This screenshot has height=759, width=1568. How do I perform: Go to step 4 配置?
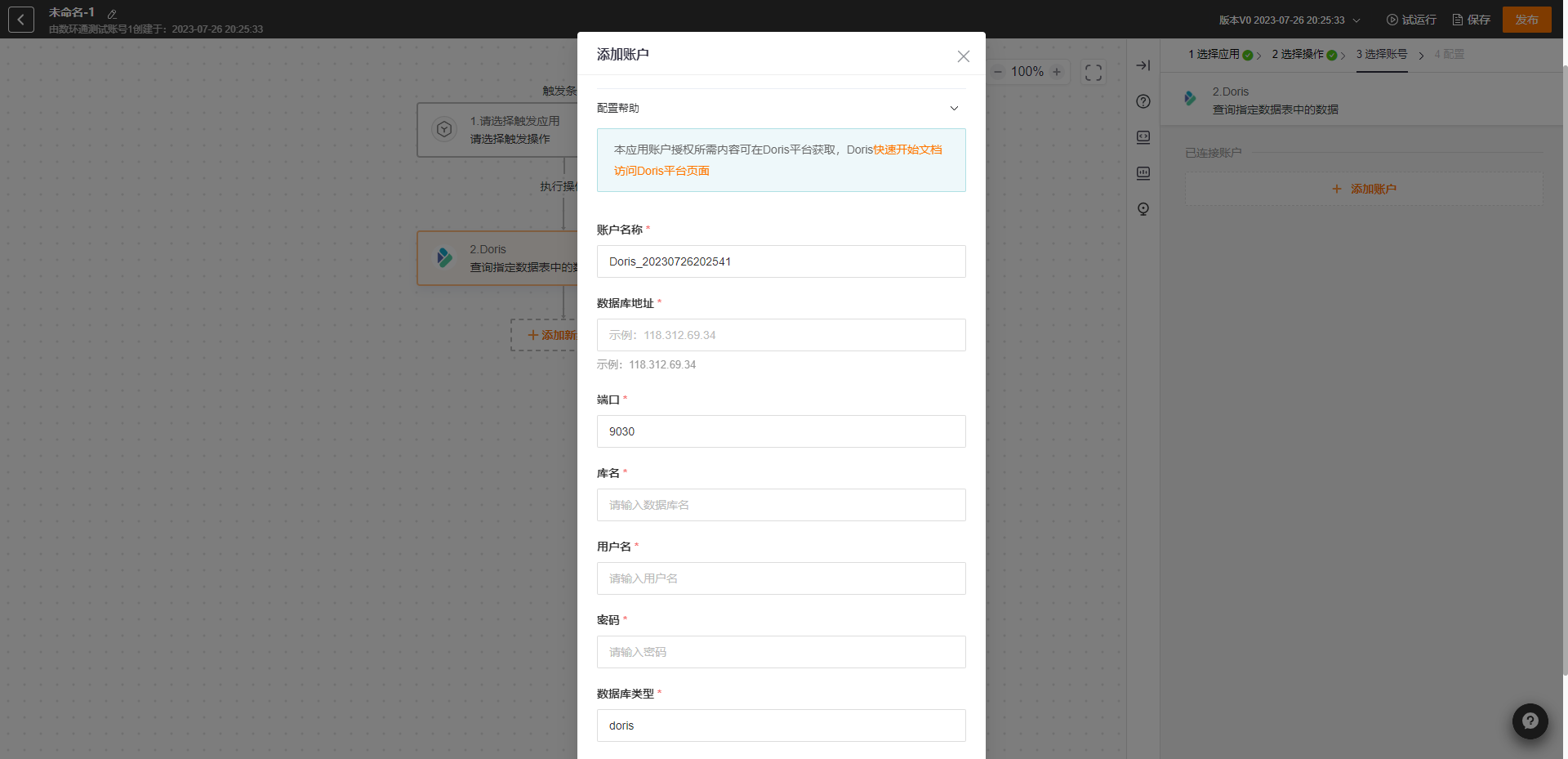point(1450,54)
